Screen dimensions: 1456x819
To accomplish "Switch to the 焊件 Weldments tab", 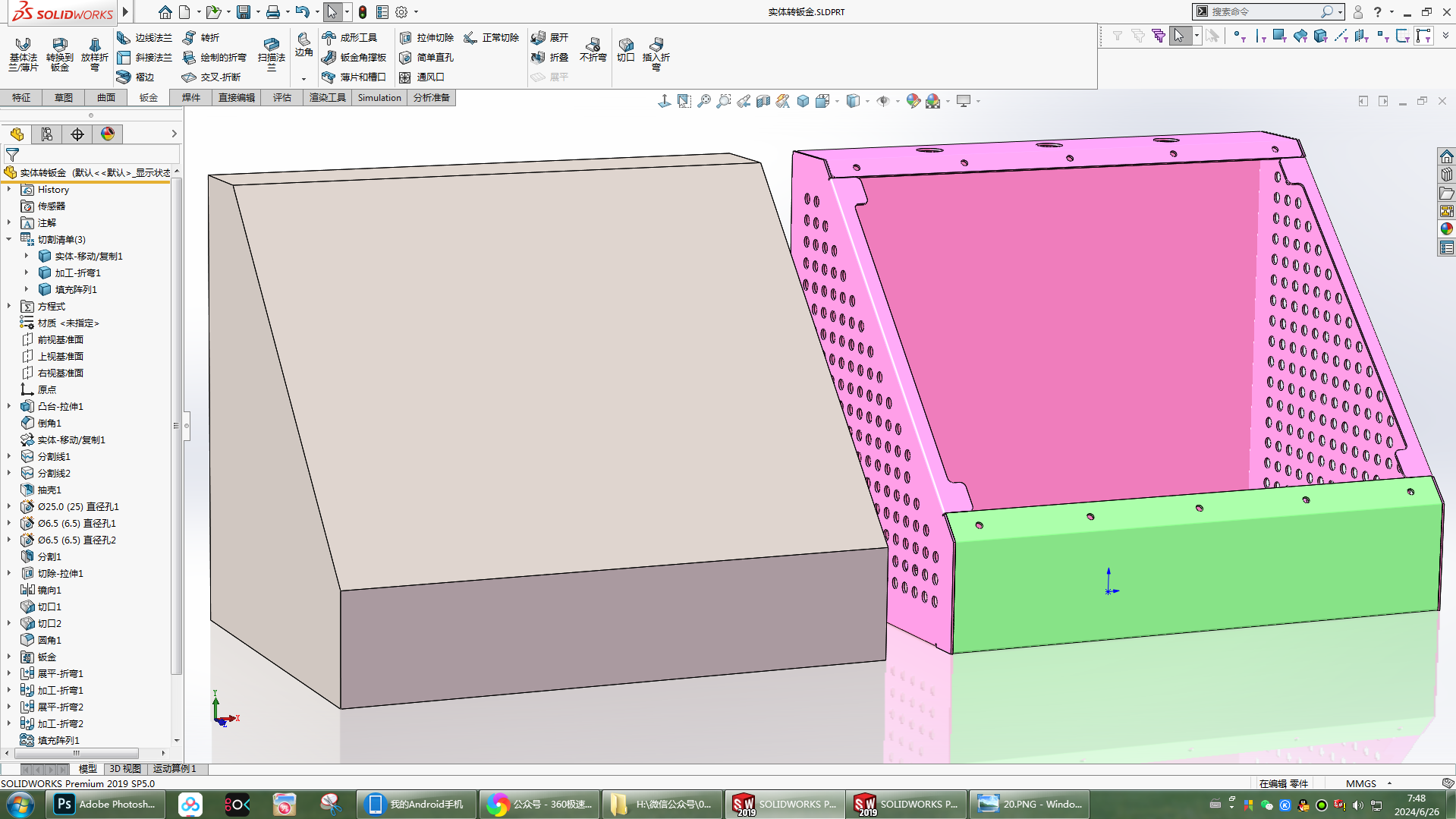I will 191,97.
